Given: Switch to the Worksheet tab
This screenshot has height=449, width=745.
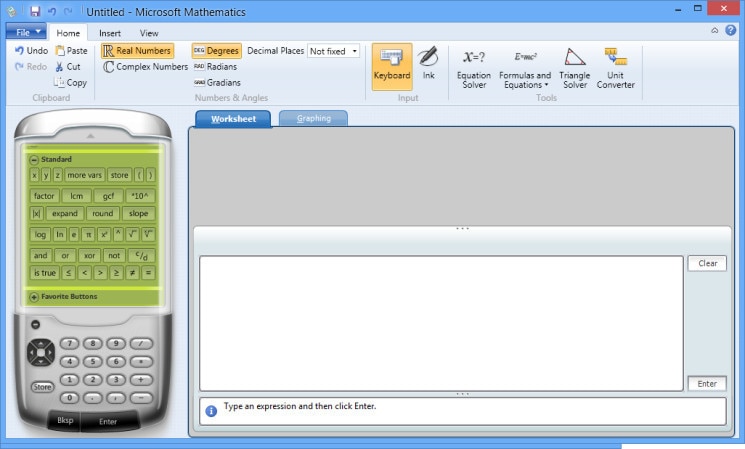Looking at the screenshot, I should point(233,119).
